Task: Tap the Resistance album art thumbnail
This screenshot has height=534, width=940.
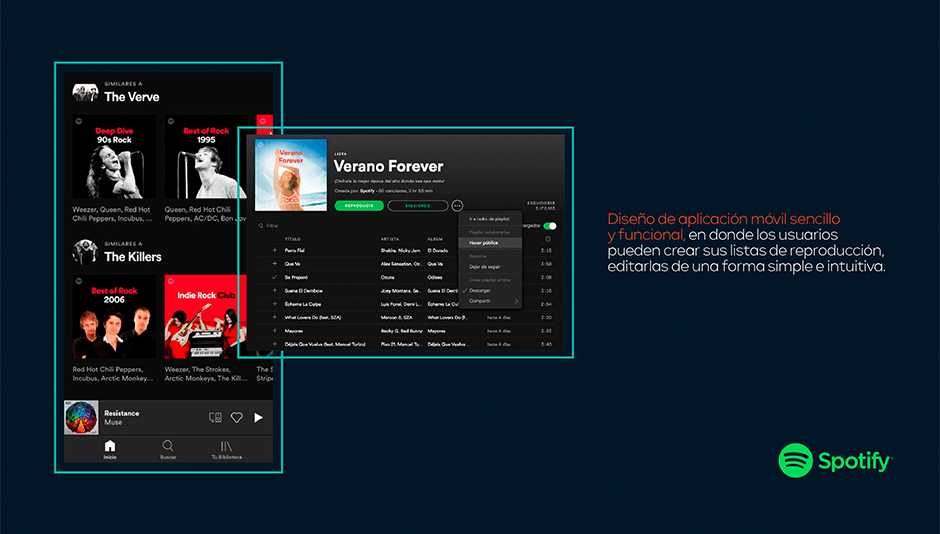Action: click(x=81, y=418)
